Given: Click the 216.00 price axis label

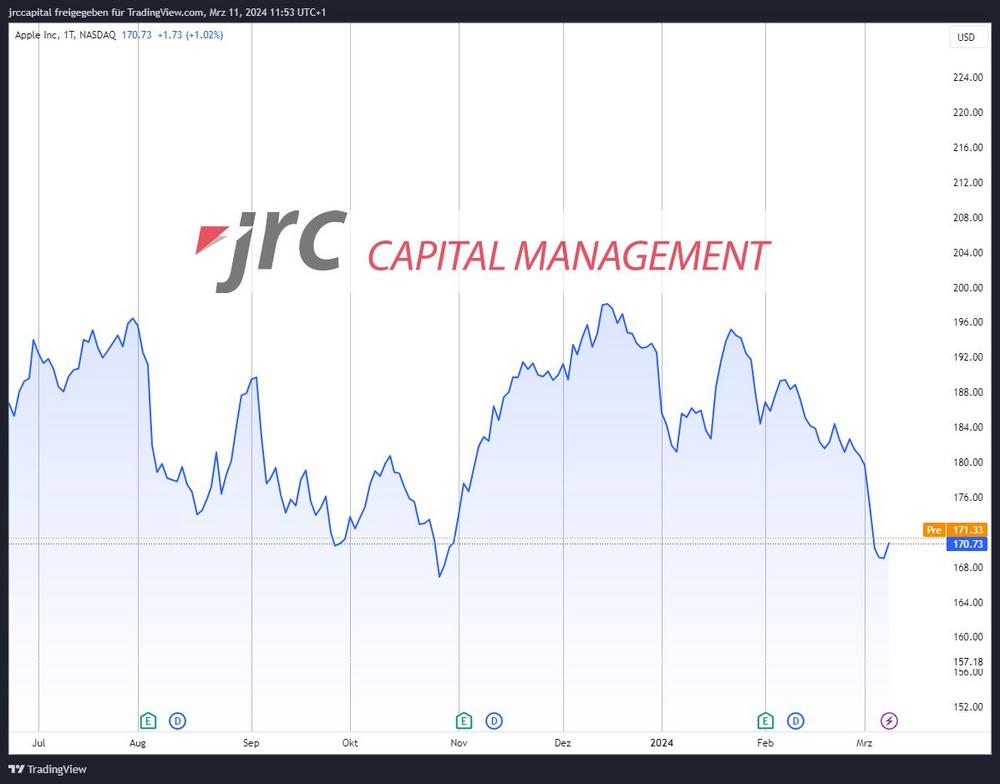Looking at the screenshot, I should [967, 147].
